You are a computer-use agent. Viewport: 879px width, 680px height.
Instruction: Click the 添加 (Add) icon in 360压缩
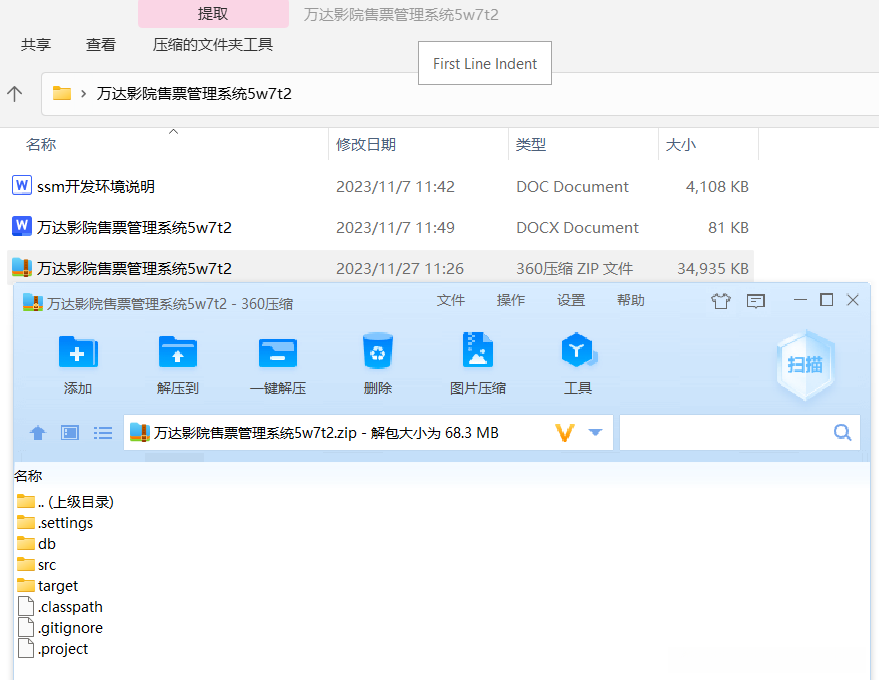tap(78, 352)
